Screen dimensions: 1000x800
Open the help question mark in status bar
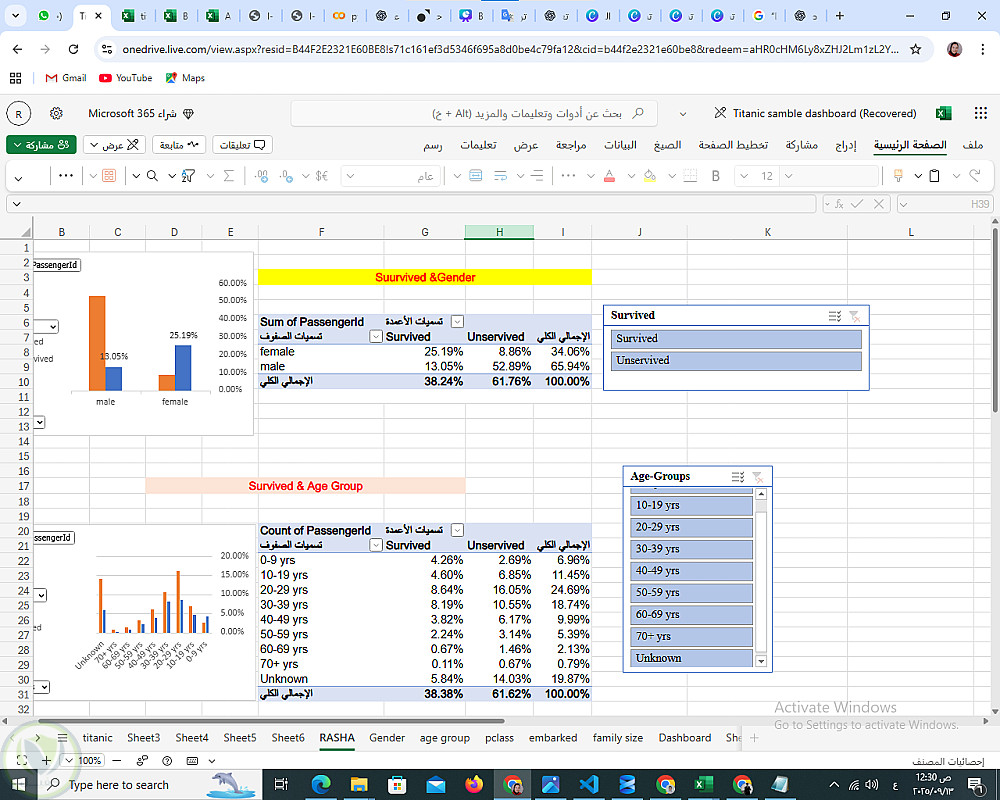point(167,760)
